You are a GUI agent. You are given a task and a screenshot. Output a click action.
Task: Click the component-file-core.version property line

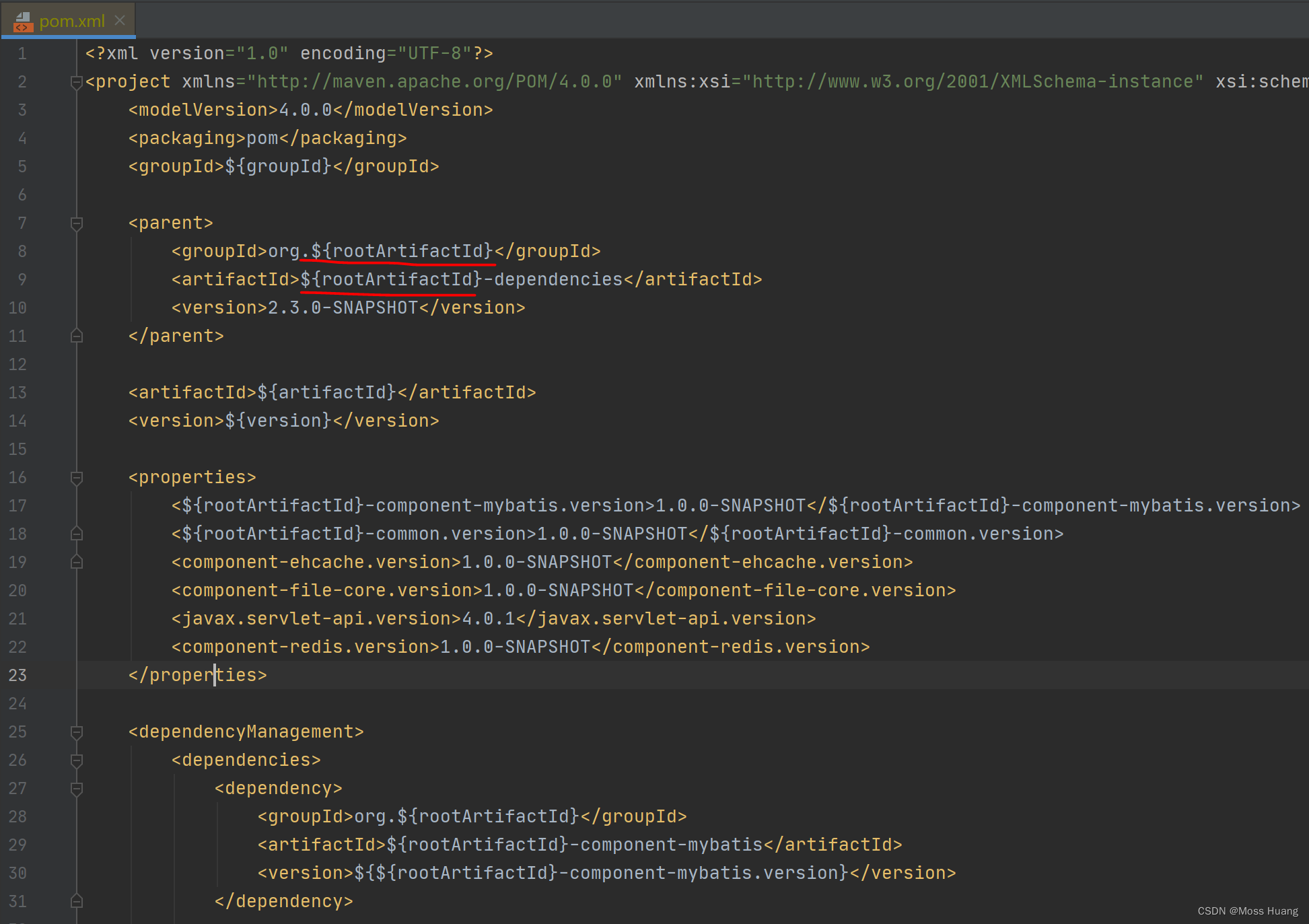coord(564,591)
